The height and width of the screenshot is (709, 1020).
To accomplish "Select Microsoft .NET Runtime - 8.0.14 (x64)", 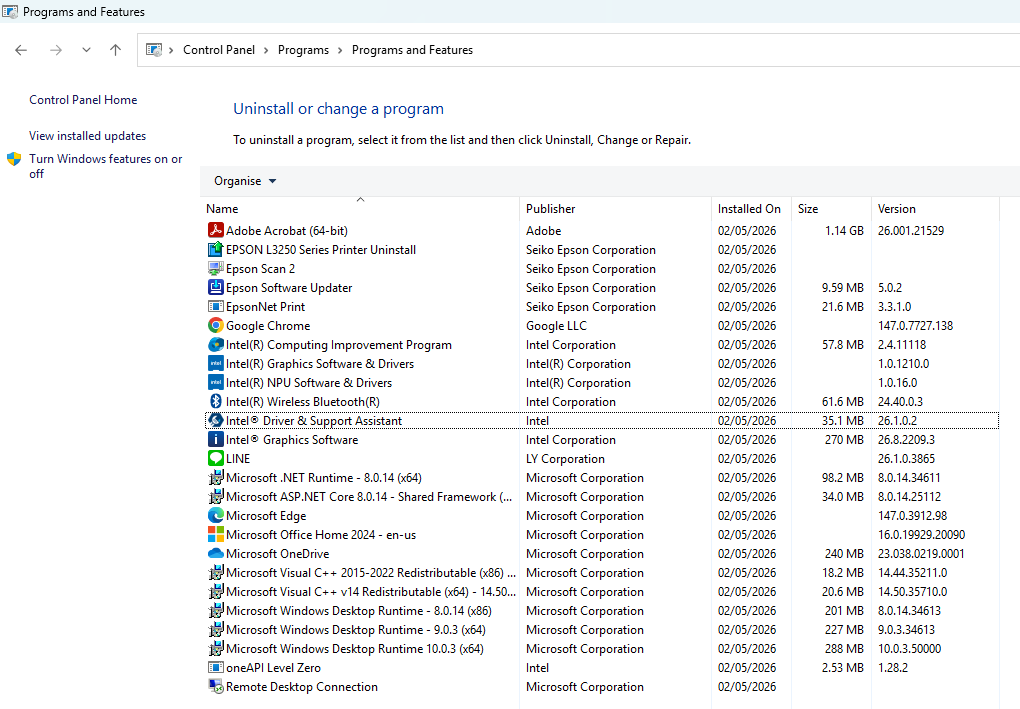I will pos(602,477).
